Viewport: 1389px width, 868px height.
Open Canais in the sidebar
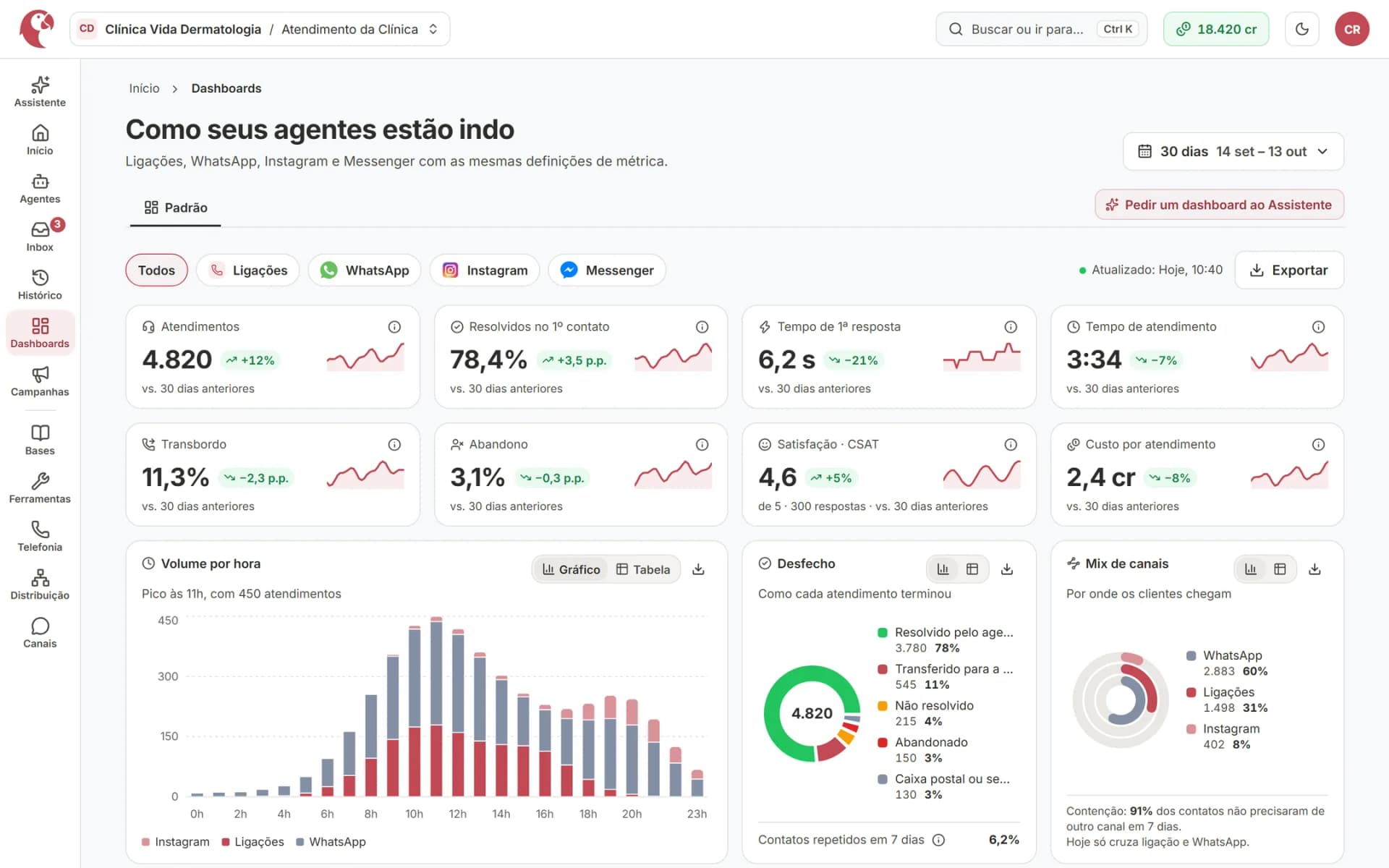40,633
